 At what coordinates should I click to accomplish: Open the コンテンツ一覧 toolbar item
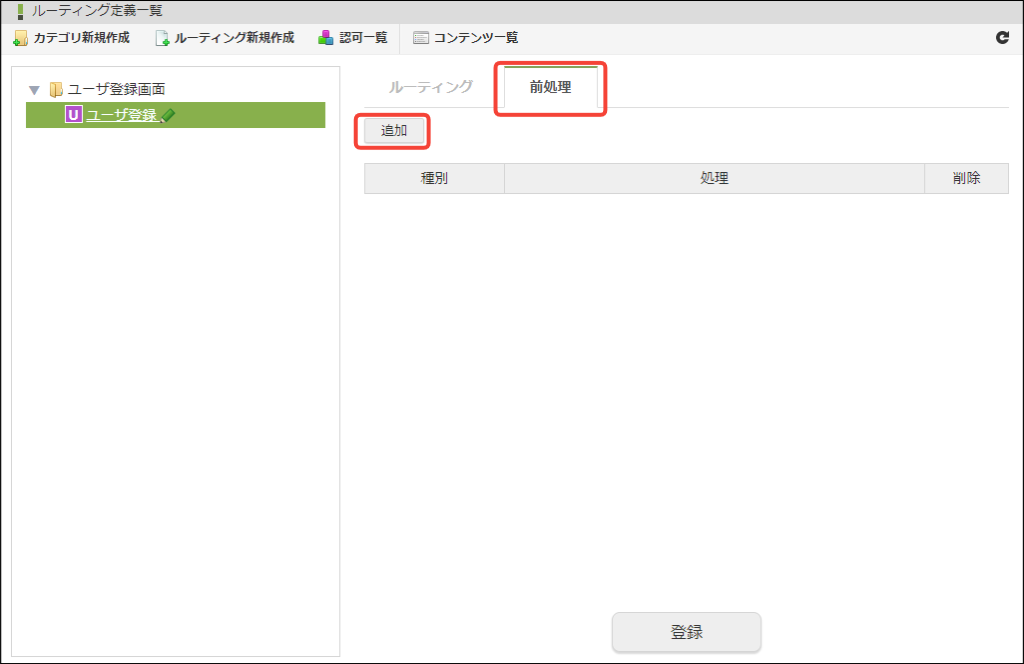tap(466, 38)
